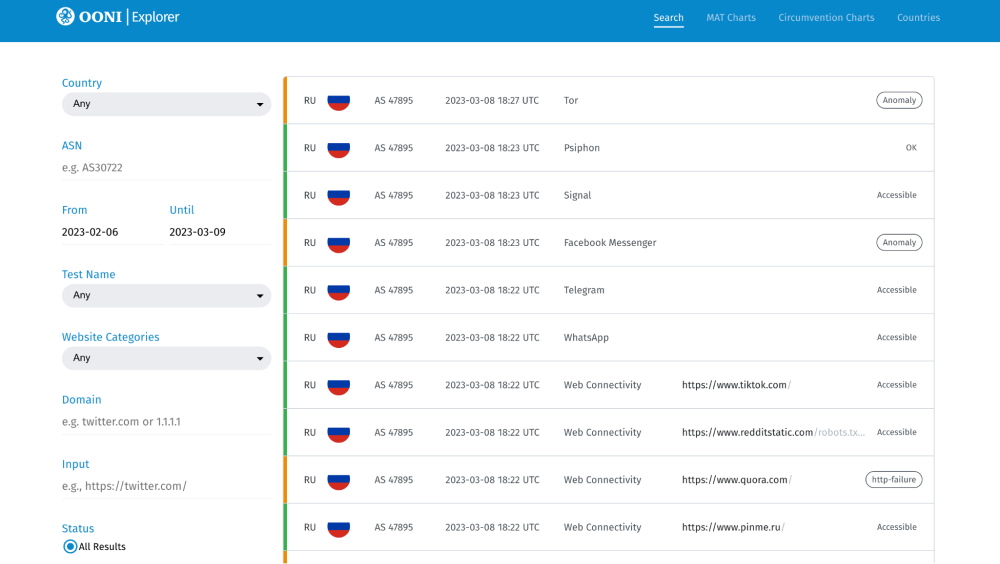Image resolution: width=1000 pixels, height=564 pixels.
Task: Click the http-failure badge on the quora row
Action: pyautogui.click(x=893, y=480)
